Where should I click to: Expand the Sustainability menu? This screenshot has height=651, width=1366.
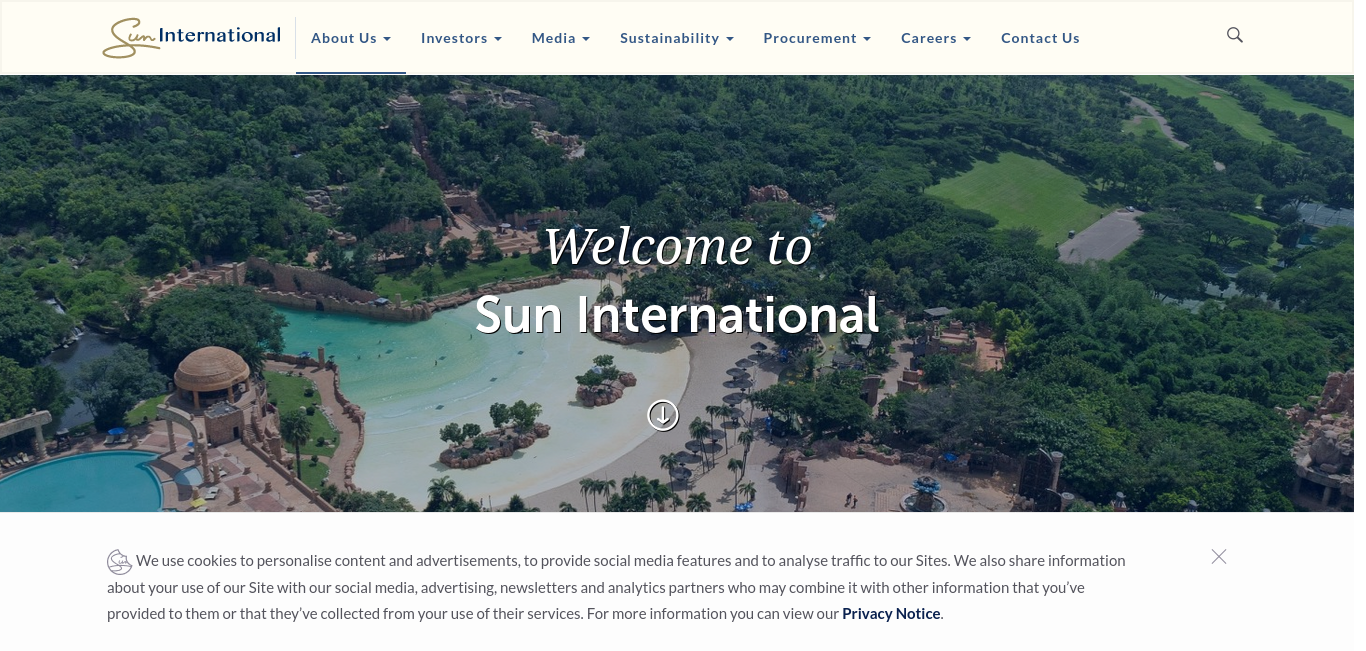[x=677, y=38]
